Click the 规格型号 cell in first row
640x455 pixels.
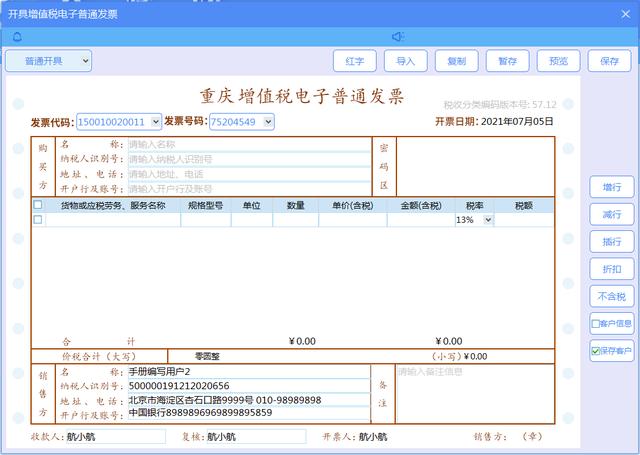point(206,220)
